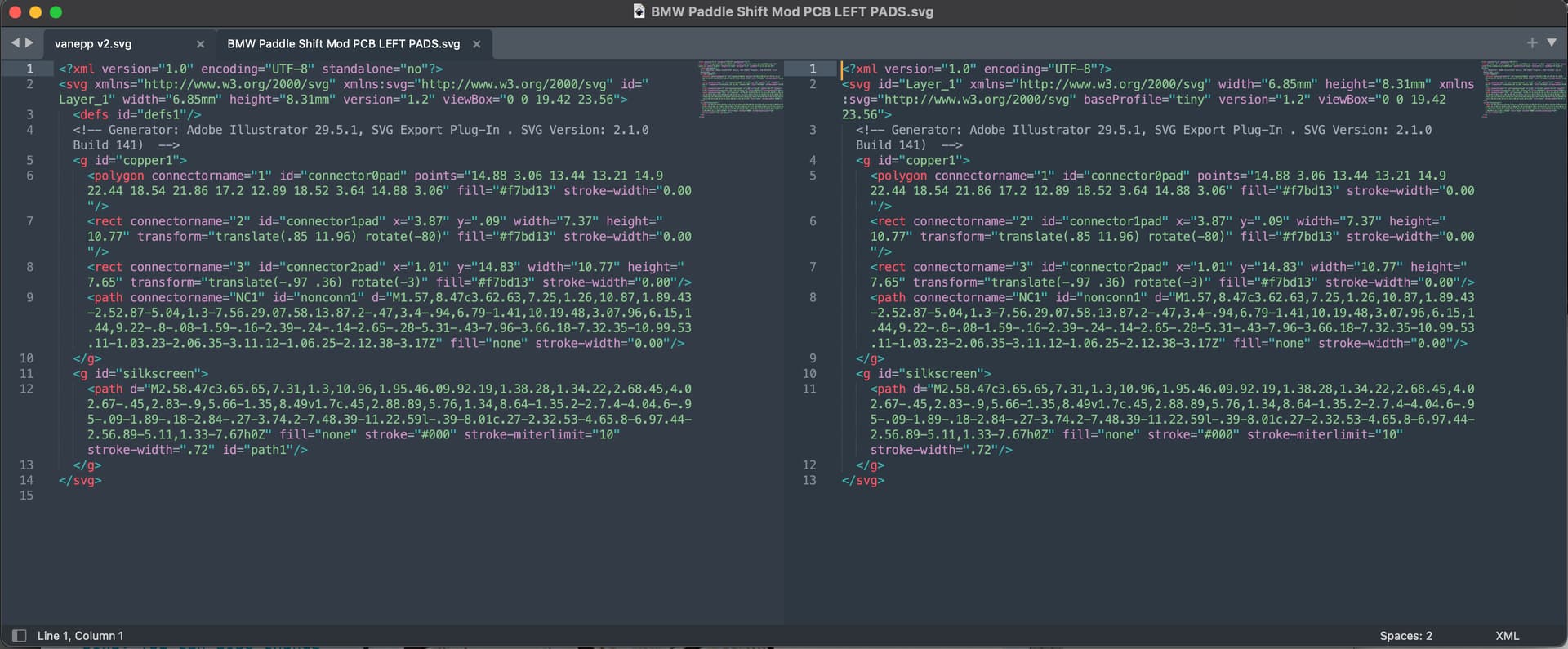Click the closing </svg> tag in the BMW pane
This screenshot has height=649, width=1568.
tap(863, 480)
